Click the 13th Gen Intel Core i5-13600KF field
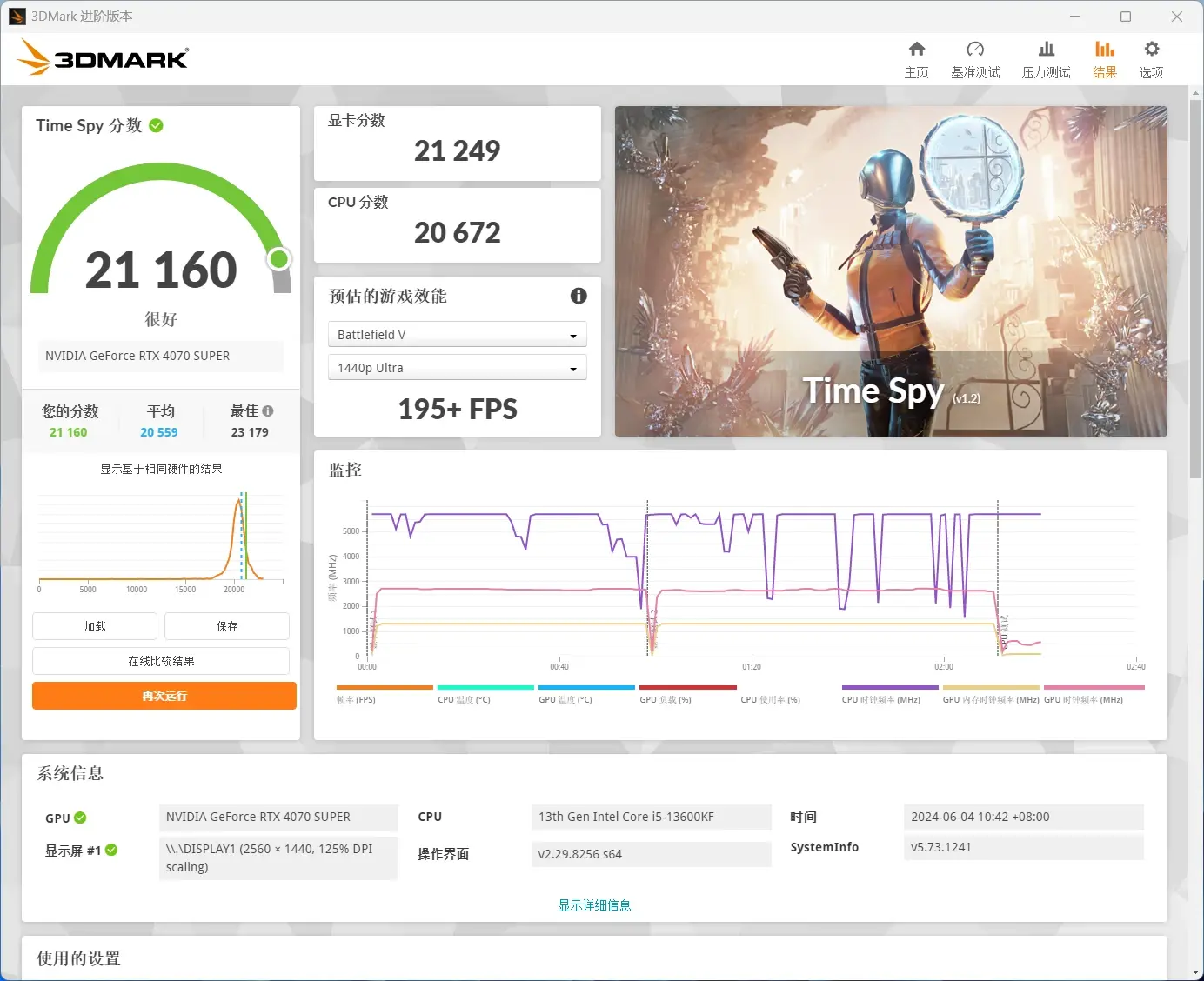 click(x=651, y=817)
